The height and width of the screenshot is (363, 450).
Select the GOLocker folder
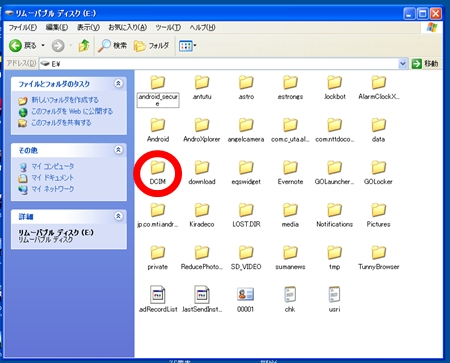(379, 173)
